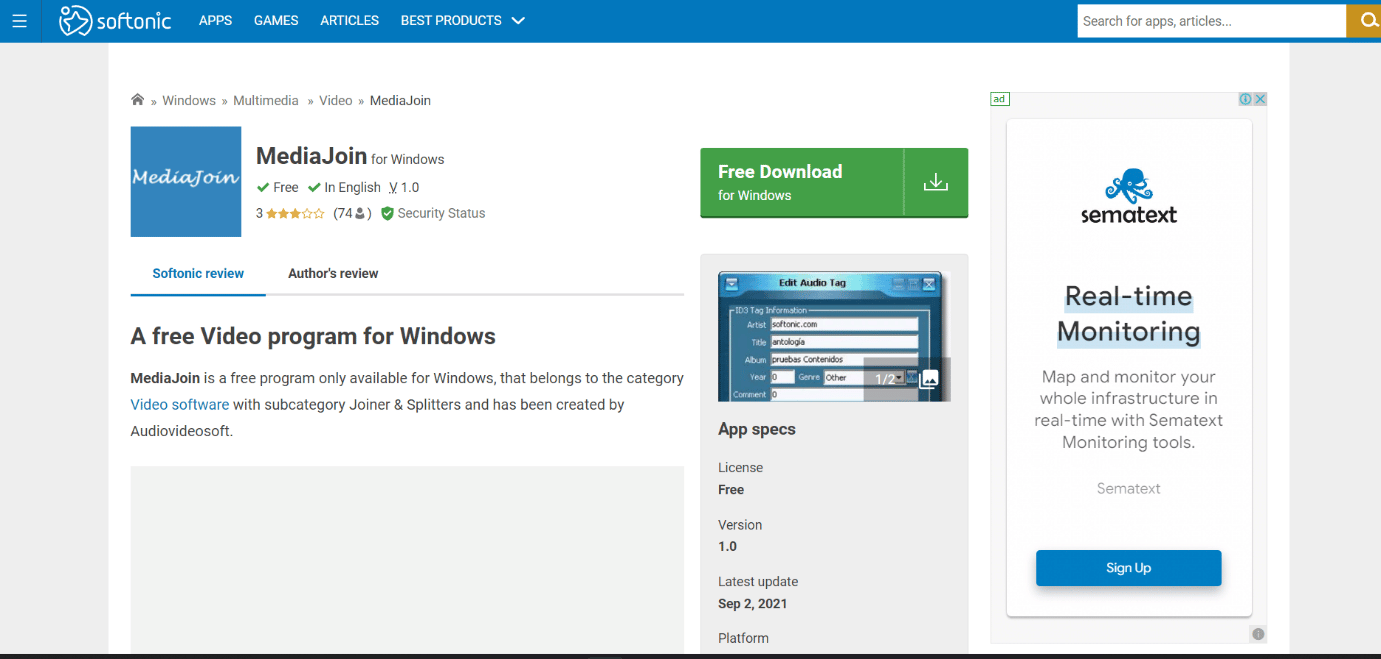Click the star rating of MediaJoin
Screen dimensions: 1381x659
click(x=295, y=213)
